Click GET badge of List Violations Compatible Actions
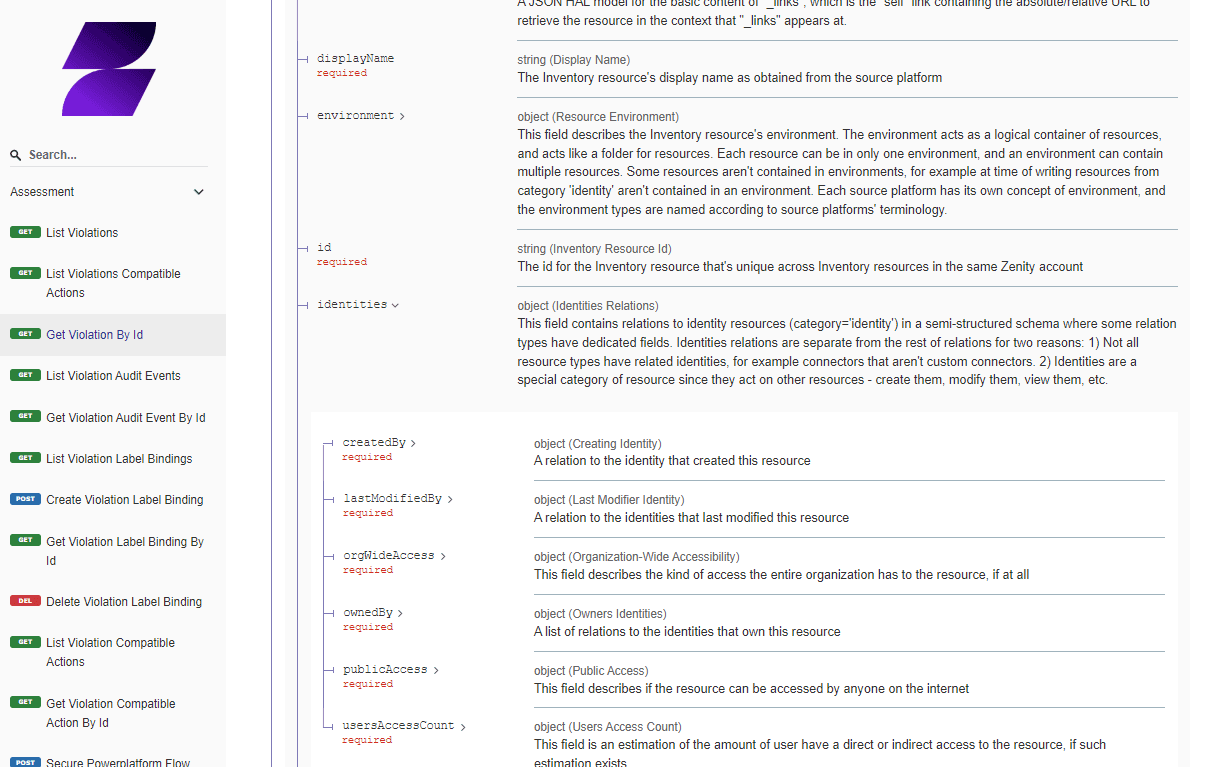This screenshot has width=1208, height=767. tap(25, 273)
